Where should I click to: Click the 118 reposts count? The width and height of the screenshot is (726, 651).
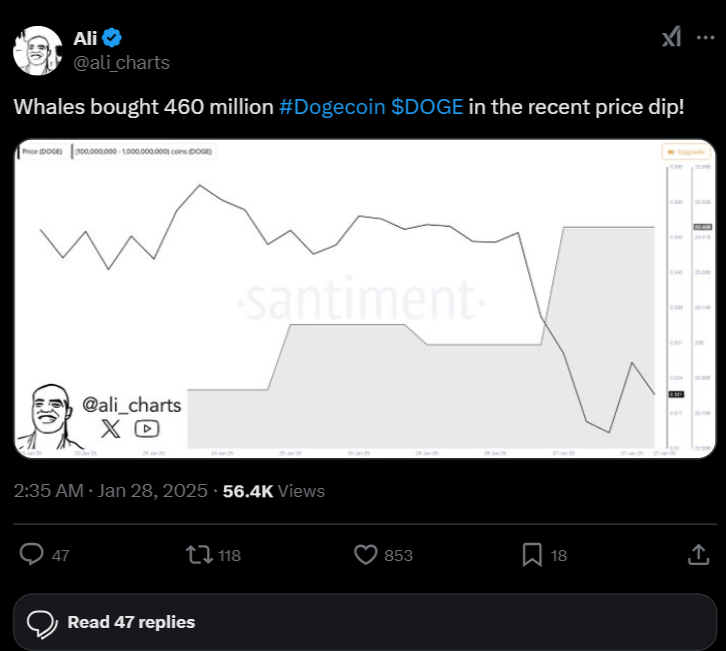229,555
